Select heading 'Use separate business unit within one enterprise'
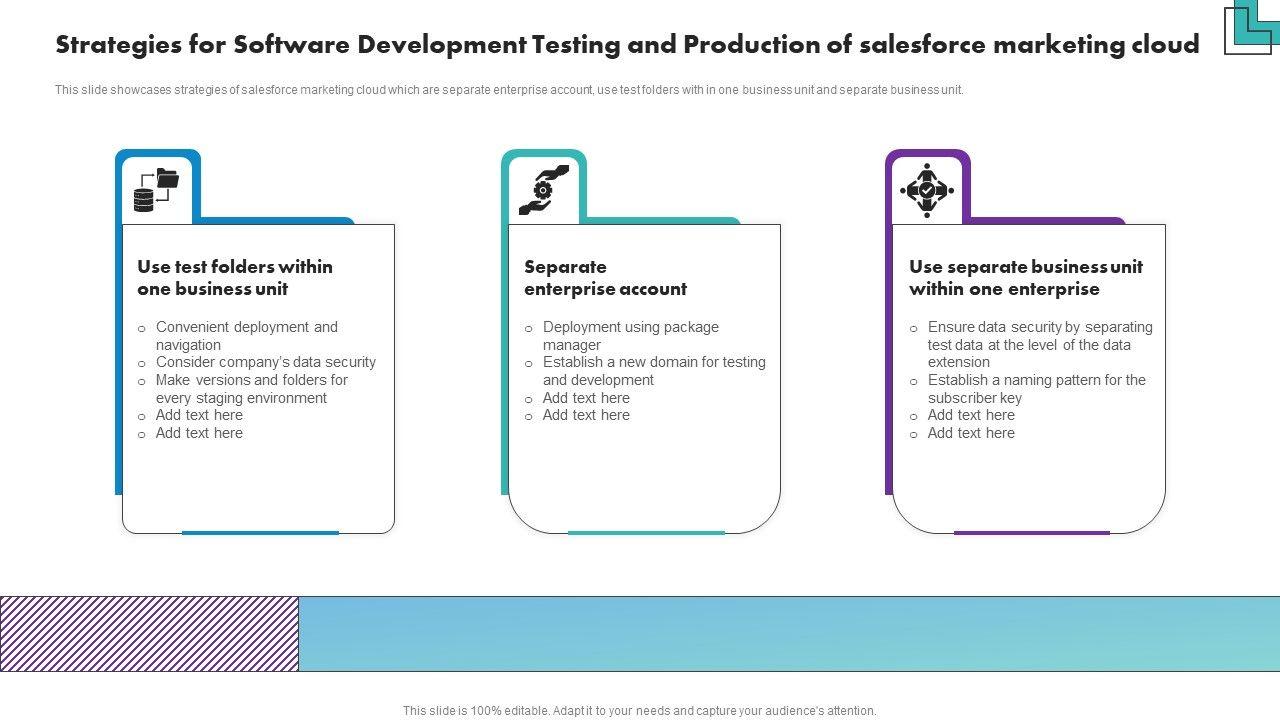Screen dimensions: 1280x720 tap(1026, 278)
